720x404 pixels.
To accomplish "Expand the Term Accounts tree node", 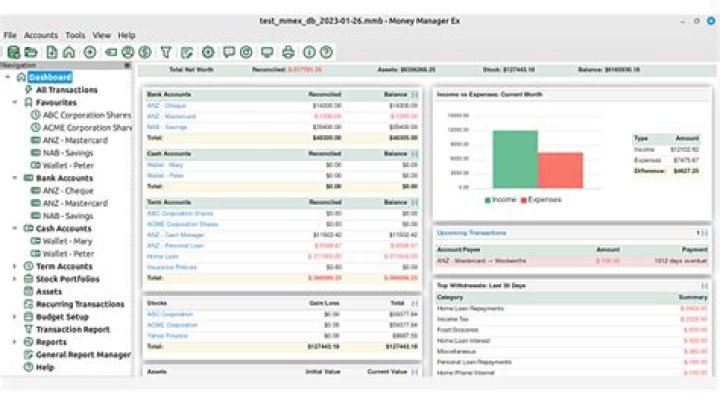I will (x=15, y=266).
